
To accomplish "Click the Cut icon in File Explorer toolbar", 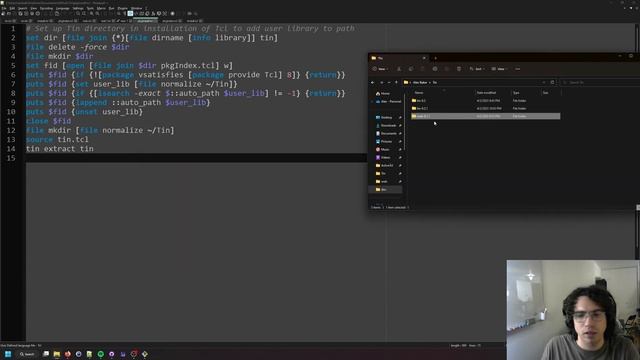I will [399, 69].
